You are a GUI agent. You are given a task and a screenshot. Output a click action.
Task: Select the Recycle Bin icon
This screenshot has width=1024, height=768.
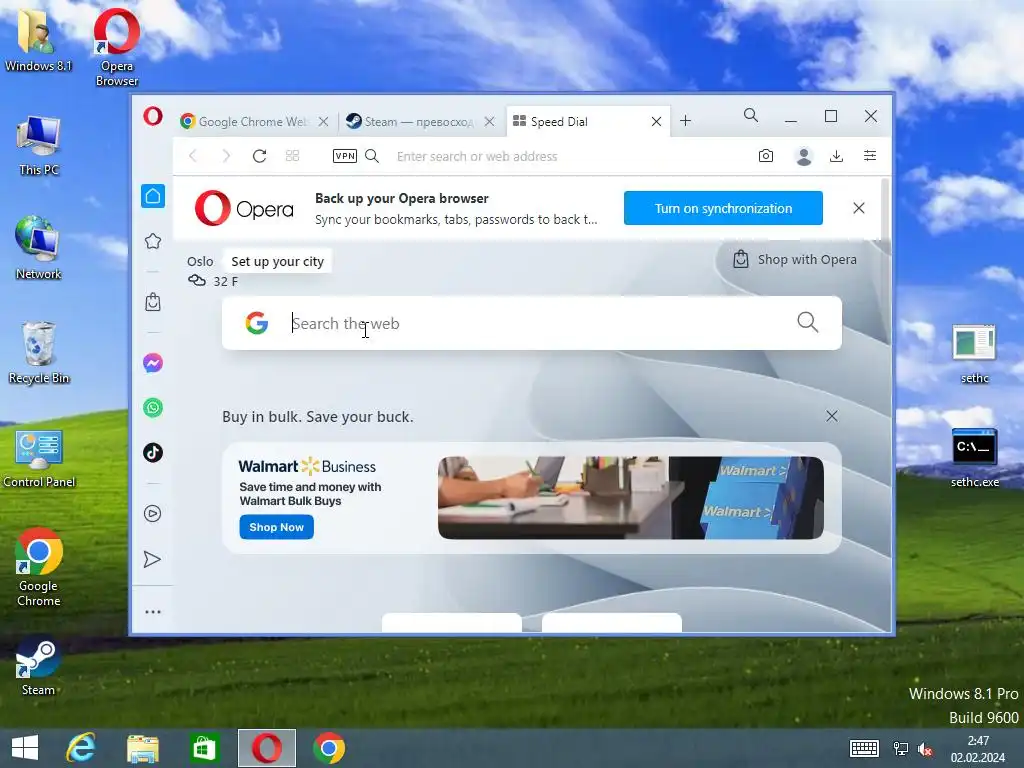(x=39, y=353)
